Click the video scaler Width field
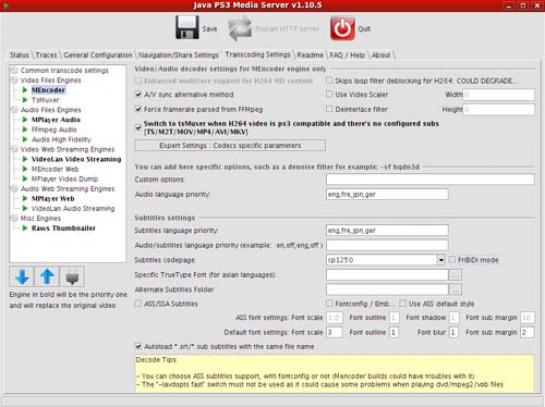The height and width of the screenshot is (407, 545). pyautogui.click(x=499, y=95)
